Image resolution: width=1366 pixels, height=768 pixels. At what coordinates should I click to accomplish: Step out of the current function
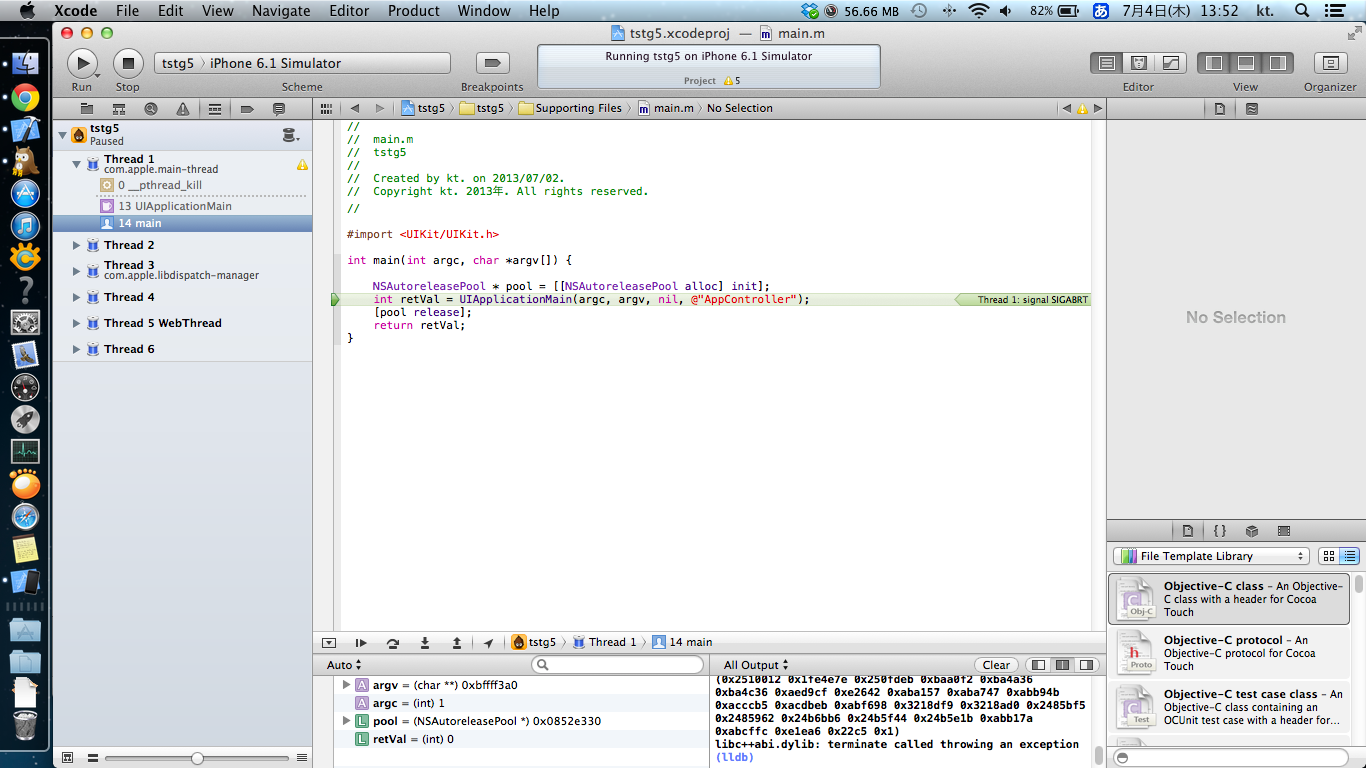point(457,642)
